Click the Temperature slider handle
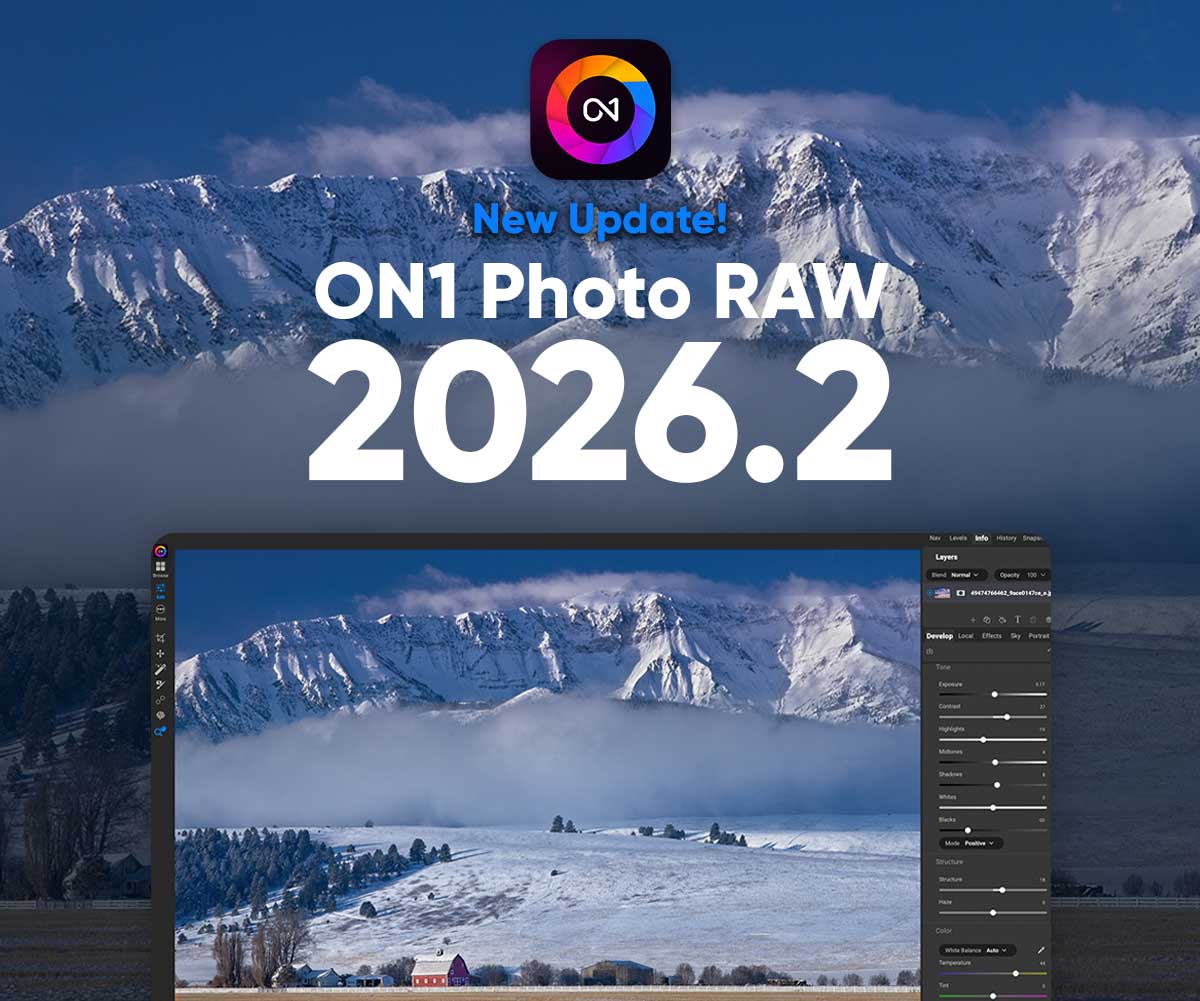Viewport: 1200px width, 1001px height. click(1016, 973)
